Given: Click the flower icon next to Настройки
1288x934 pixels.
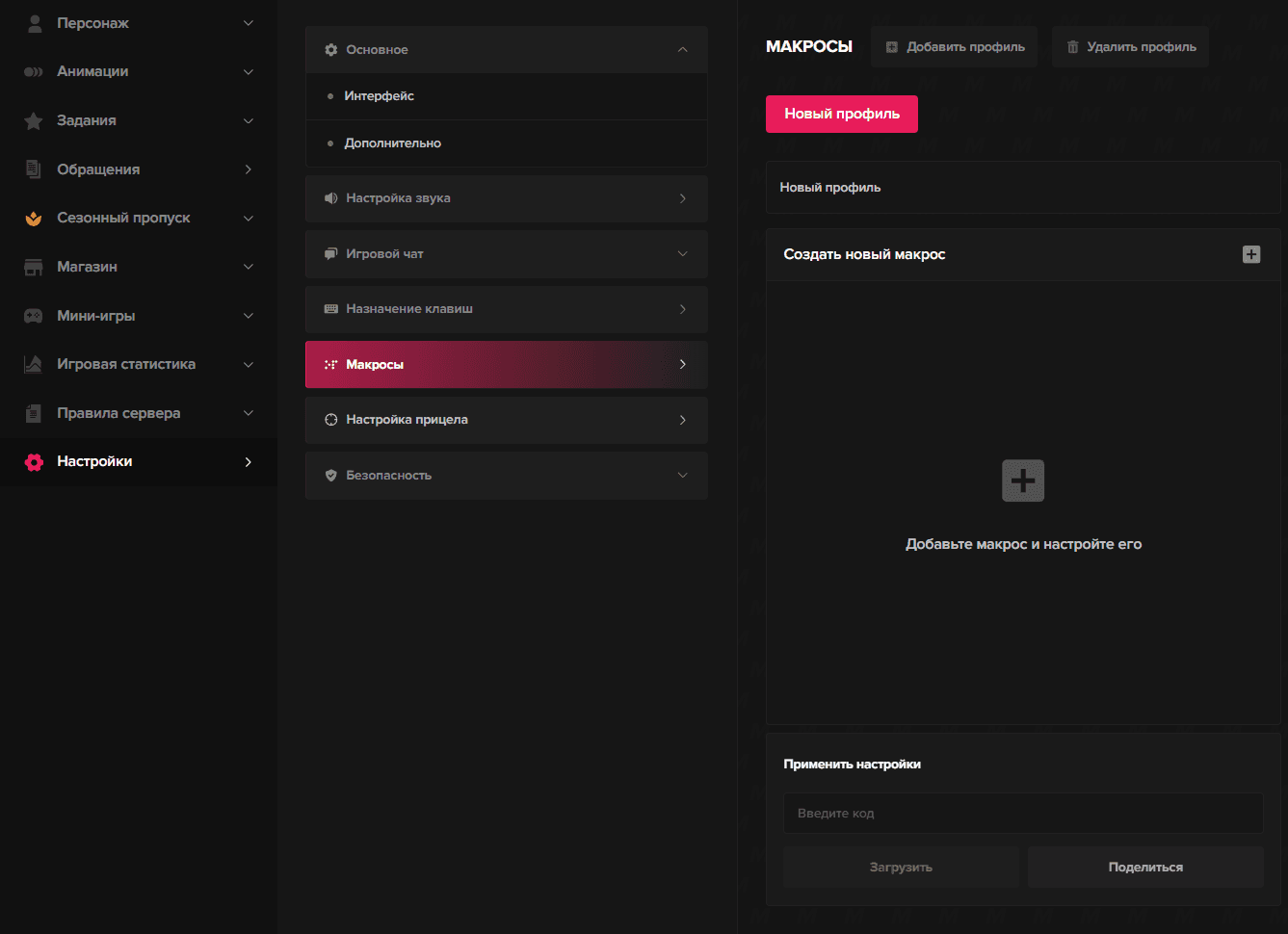Looking at the screenshot, I should (34, 462).
